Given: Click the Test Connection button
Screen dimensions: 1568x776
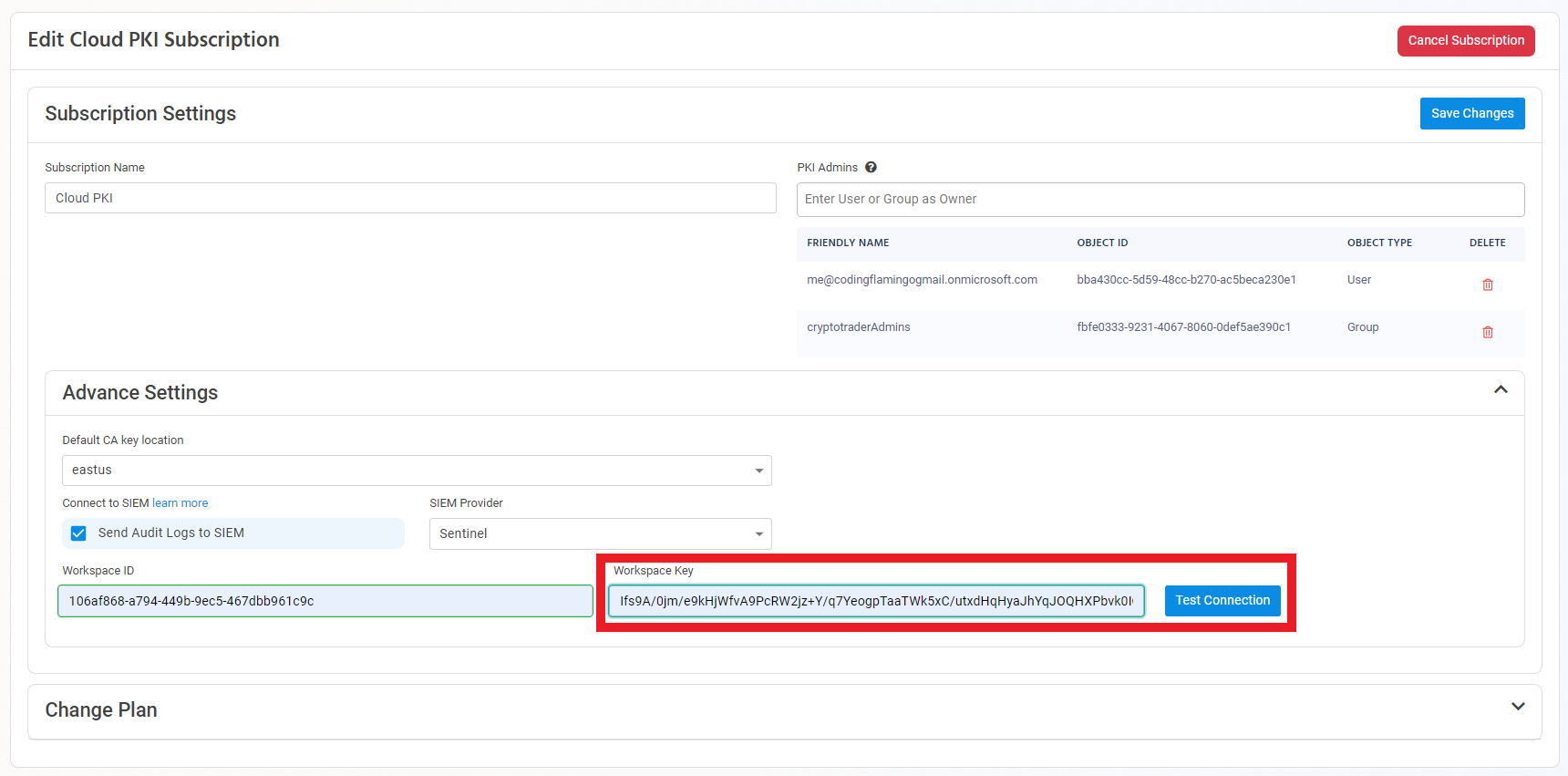Looking at the screenshot, I should coord(1222,601).
